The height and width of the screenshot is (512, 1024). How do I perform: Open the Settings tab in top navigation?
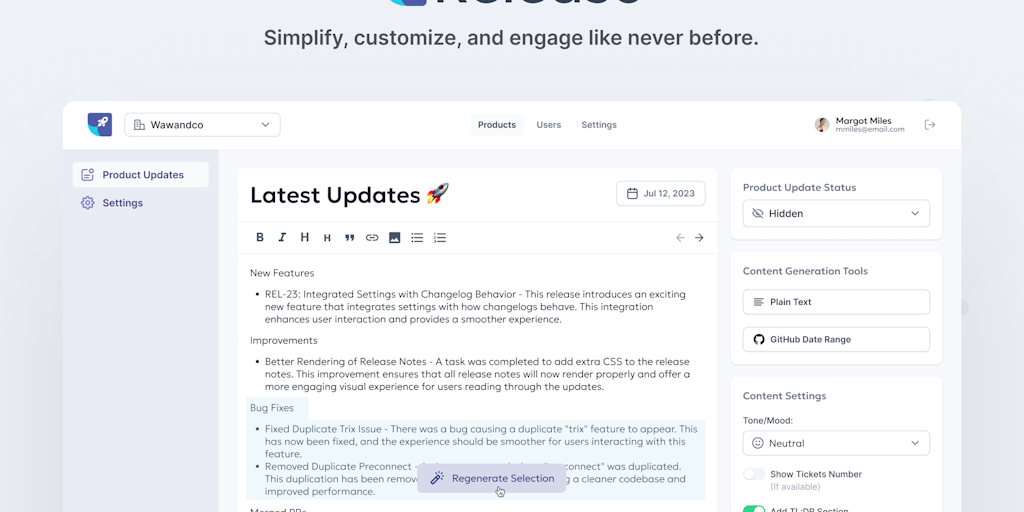[x=599, y=125]
